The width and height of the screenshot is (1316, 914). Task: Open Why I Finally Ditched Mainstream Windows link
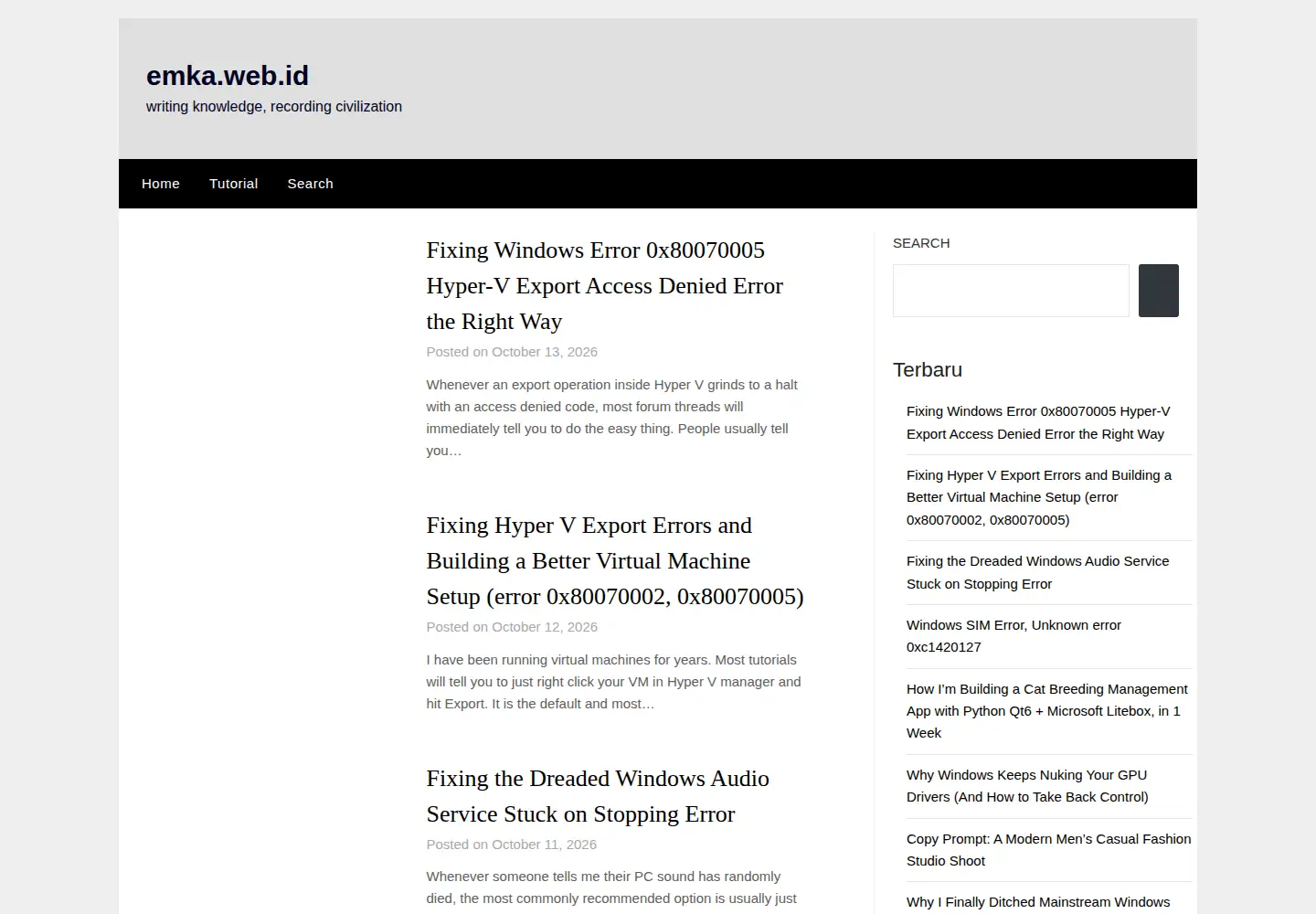pyautogui.click(x=1038, y=902)
